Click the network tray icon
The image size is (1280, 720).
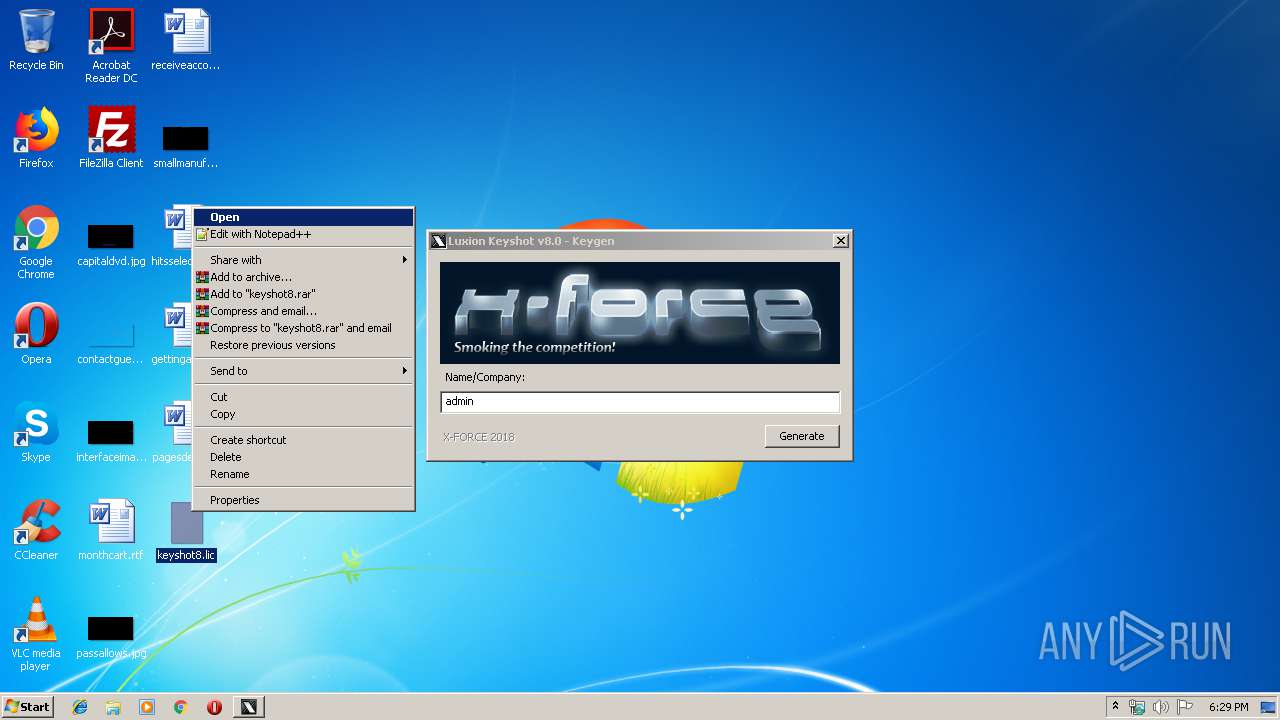[x=1137, y=707]
